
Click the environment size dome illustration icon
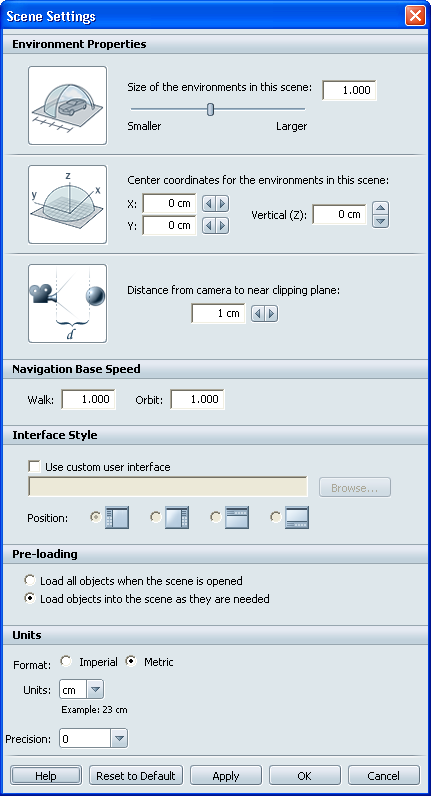pyautogui.click(x=68, y=105)
